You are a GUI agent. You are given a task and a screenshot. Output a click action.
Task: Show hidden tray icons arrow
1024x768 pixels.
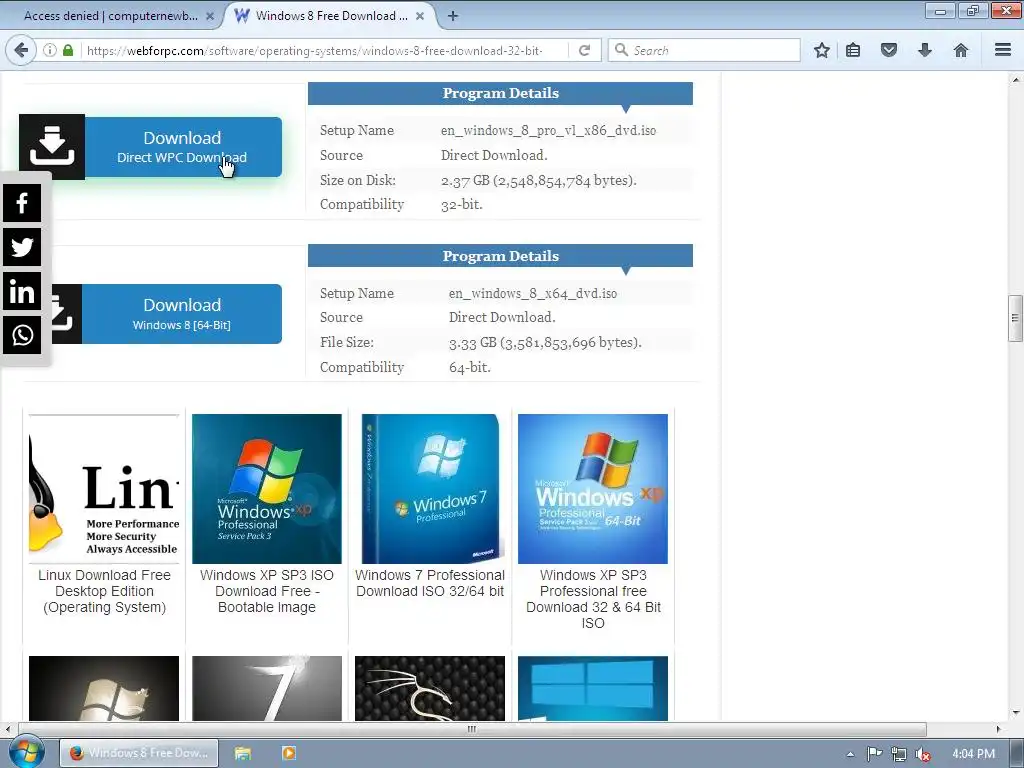(x=850, y=754)
